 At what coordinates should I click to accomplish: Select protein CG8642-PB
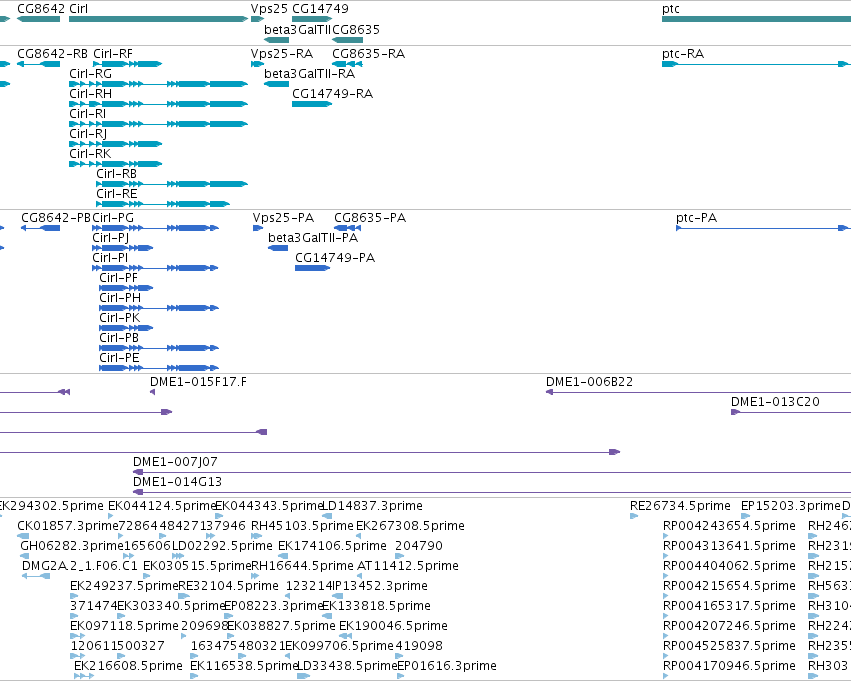56,218
